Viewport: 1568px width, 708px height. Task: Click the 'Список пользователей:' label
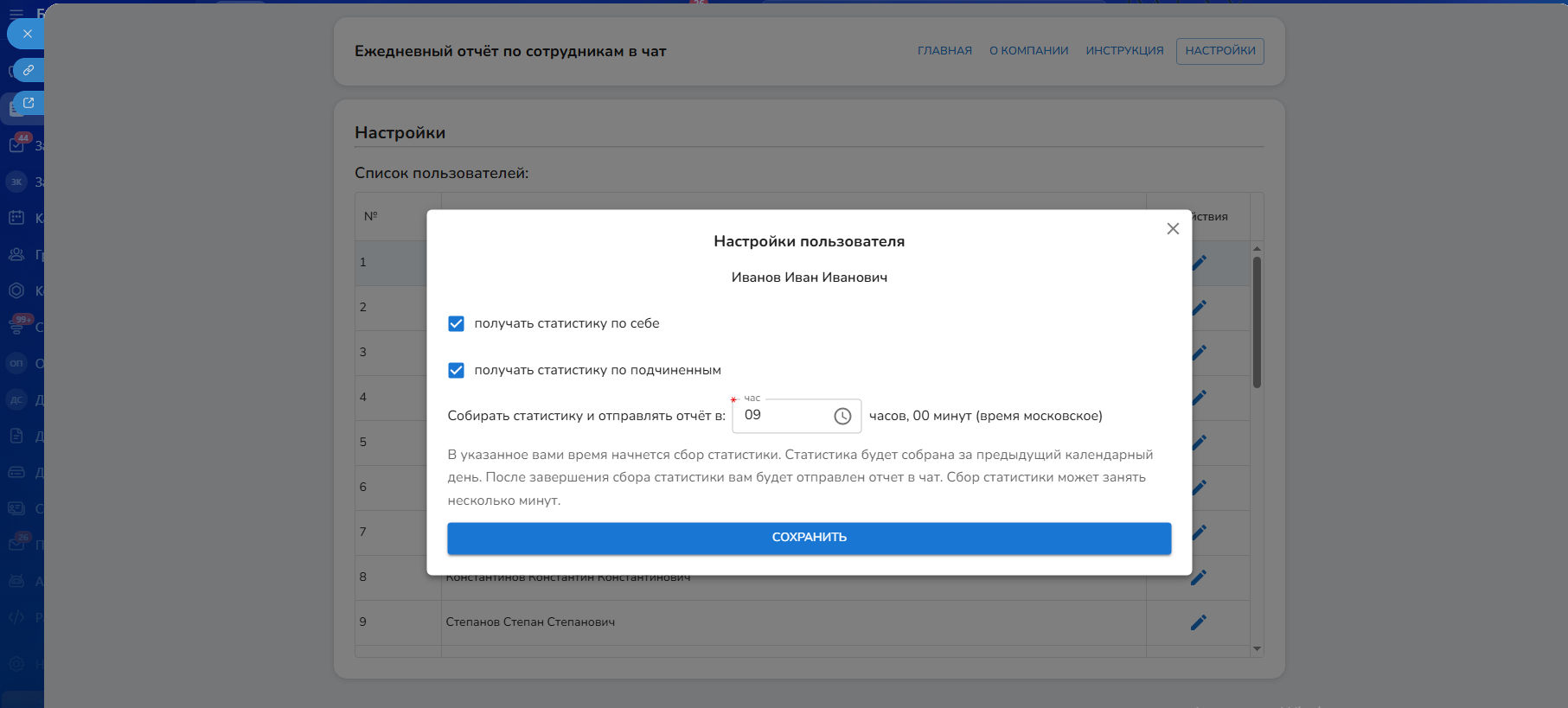(x=441, y=173)
